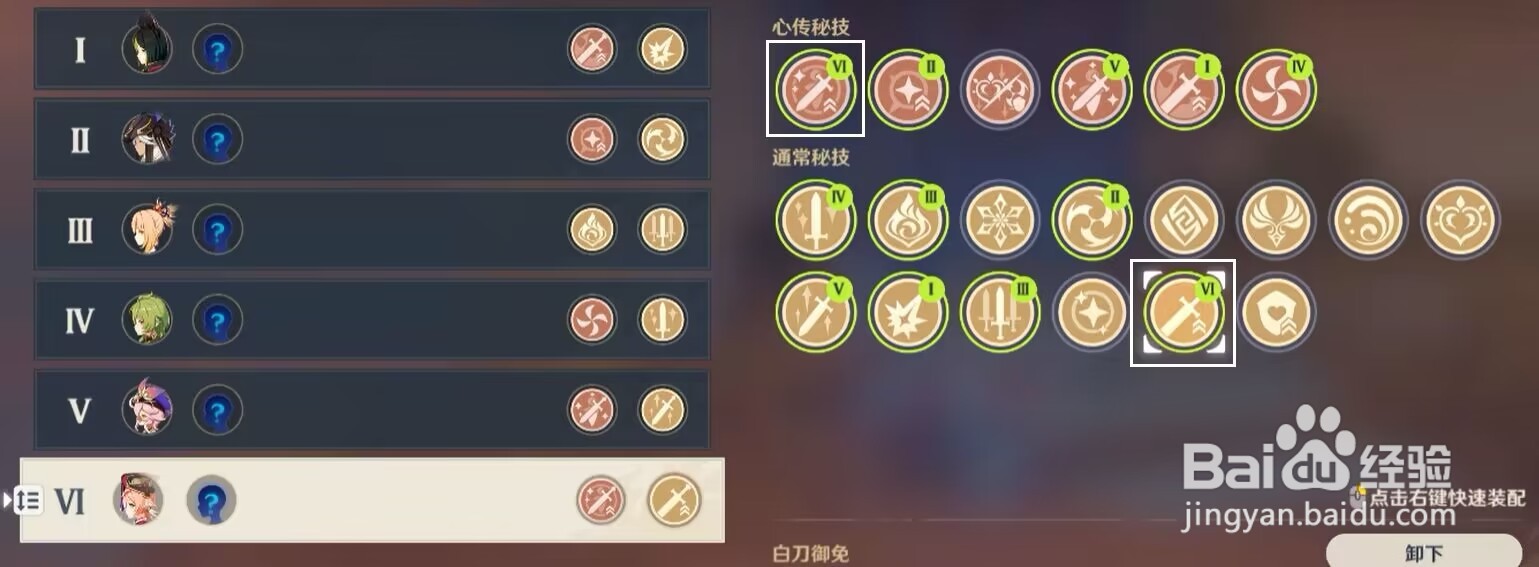Select the gold flame technique in row III

point(593,229)
